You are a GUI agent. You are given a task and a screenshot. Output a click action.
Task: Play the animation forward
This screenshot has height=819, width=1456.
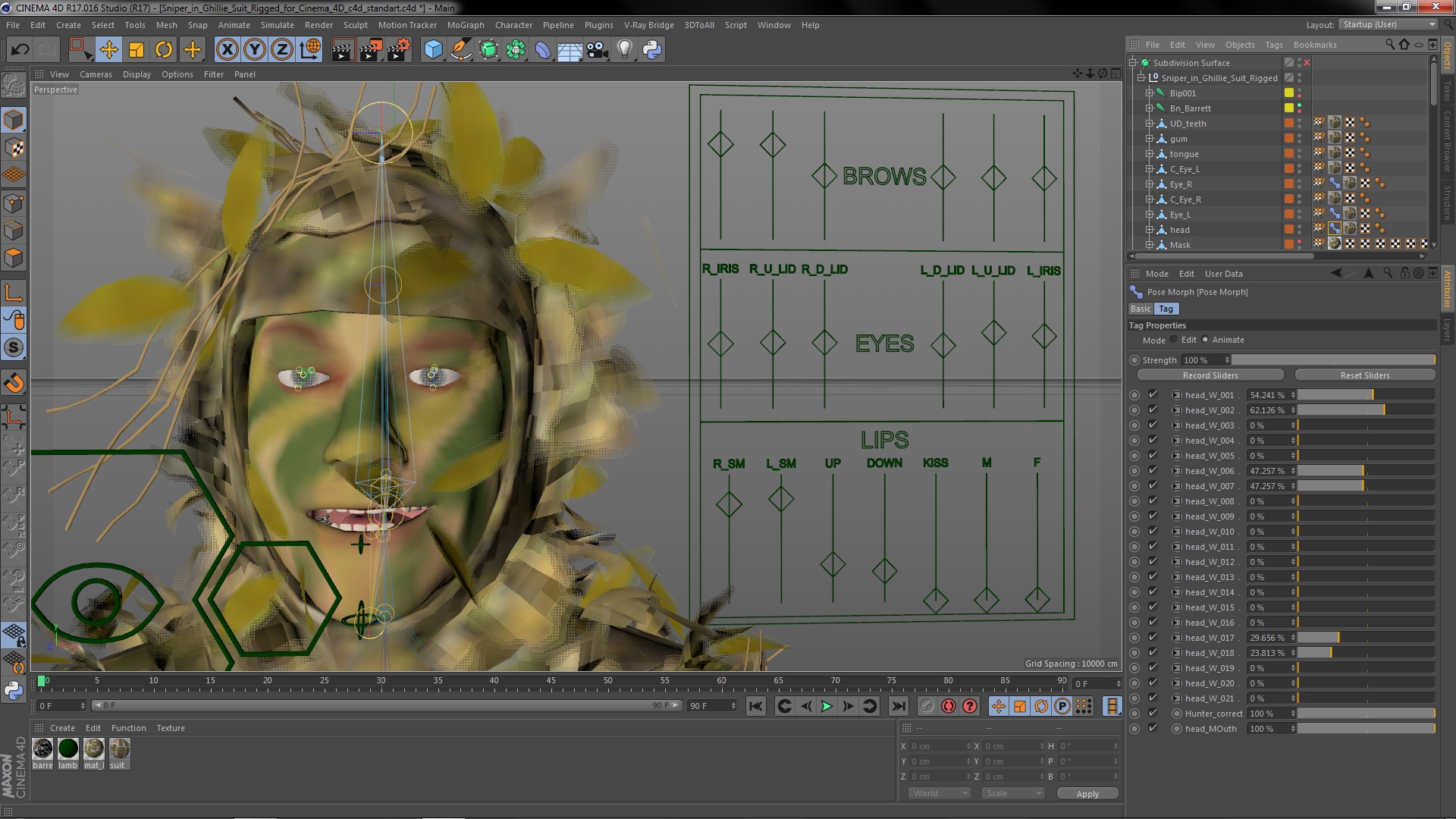[827, 706]
